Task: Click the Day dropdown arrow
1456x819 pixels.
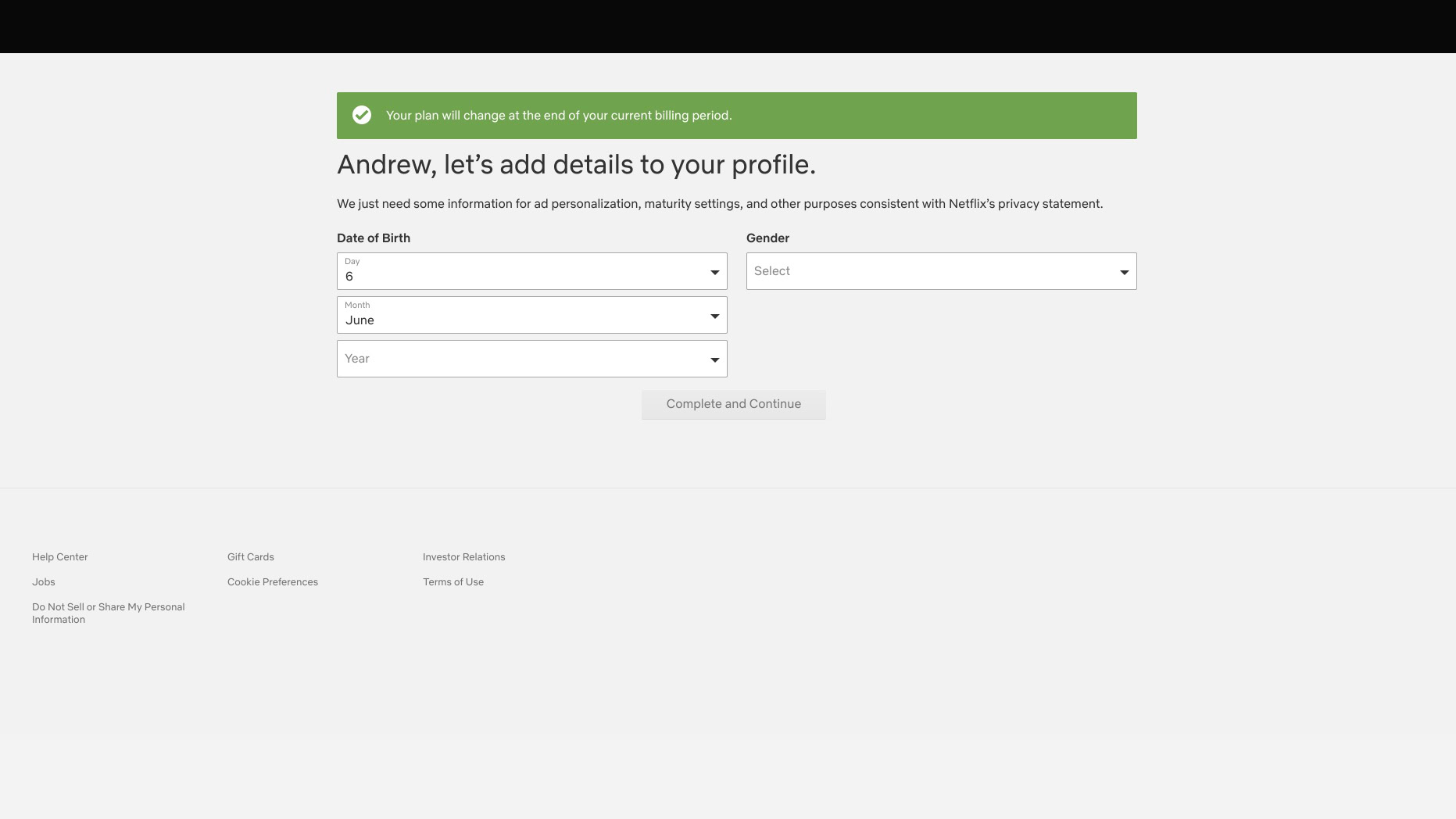Action: (714, 273)
